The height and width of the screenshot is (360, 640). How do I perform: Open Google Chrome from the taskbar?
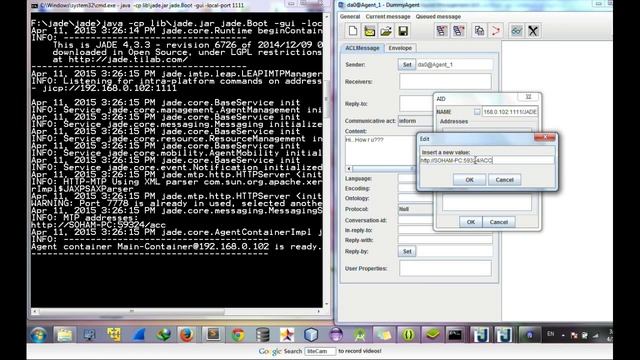pos(238,335)
